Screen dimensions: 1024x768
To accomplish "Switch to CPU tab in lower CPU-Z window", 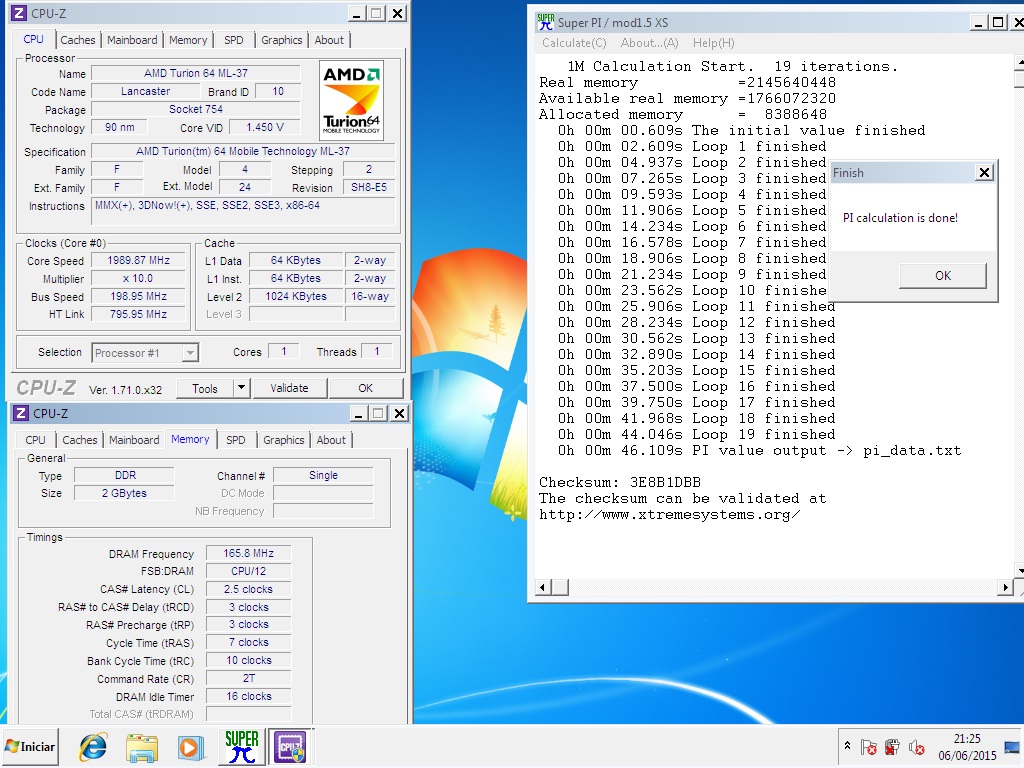I will pyautogui.click(x=35, y=440).
